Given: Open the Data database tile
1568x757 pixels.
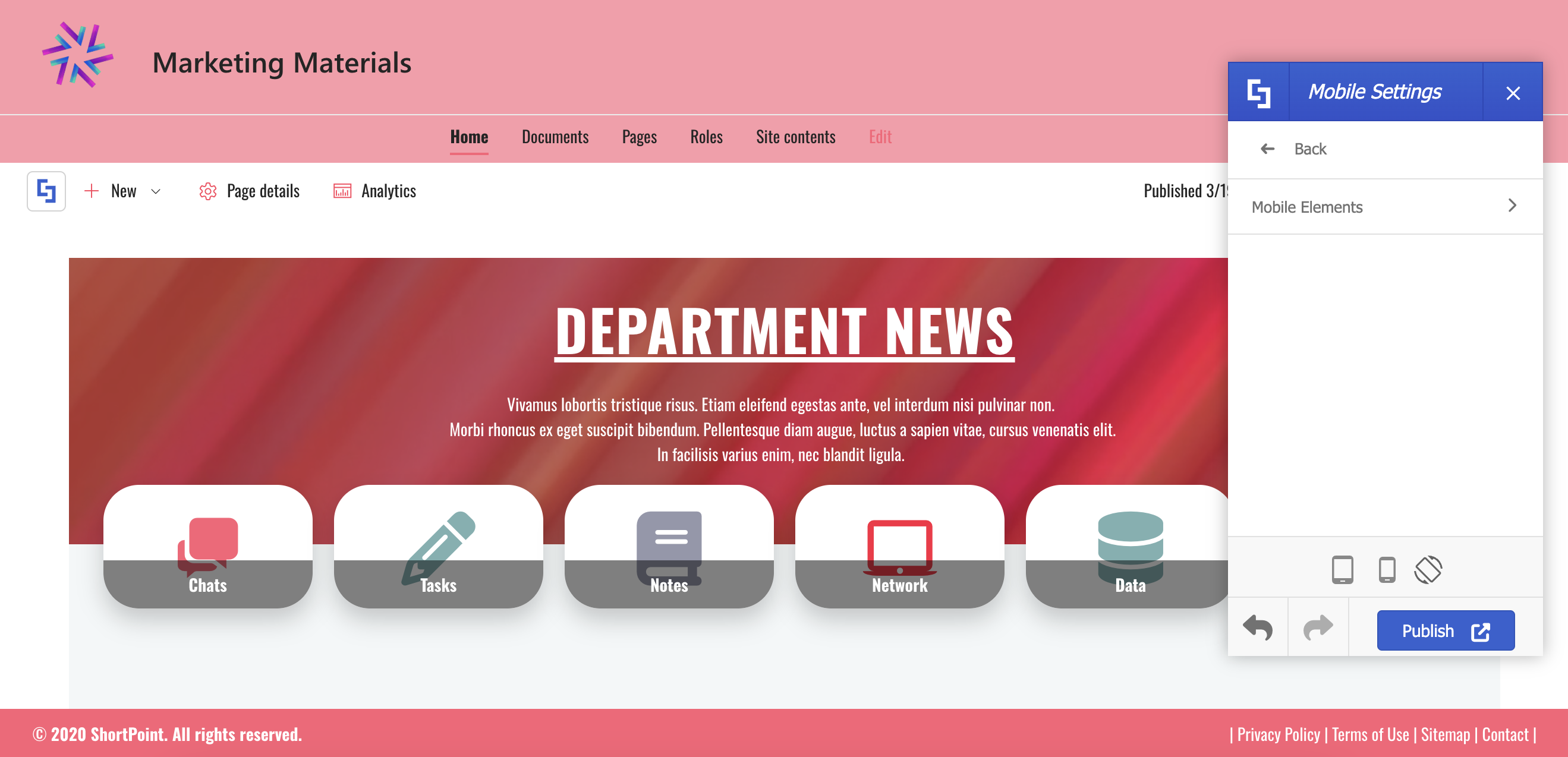Looking at the screenshot, I should click(x=1130, y=546).
